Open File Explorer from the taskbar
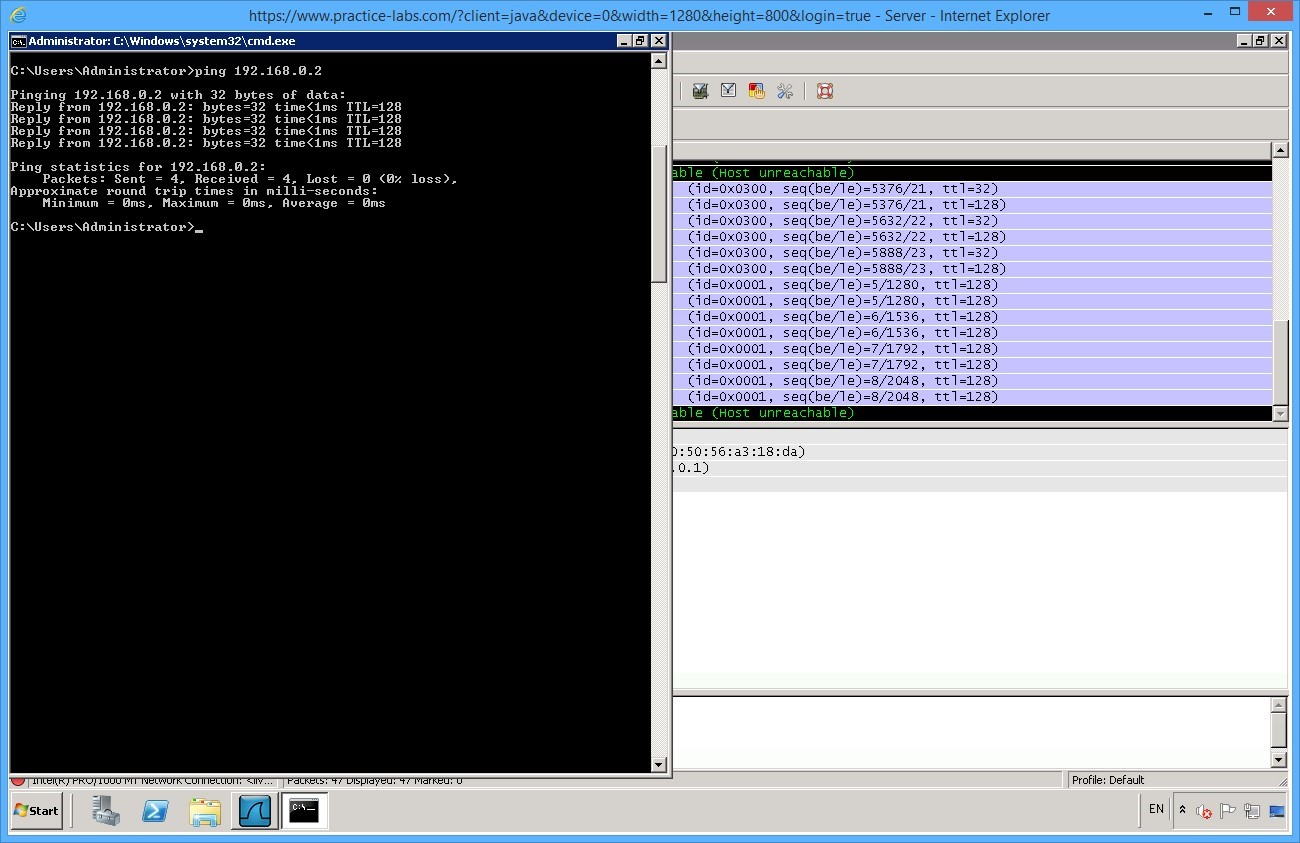Screen dimensions: 1300x843 (x=205, y=811)
